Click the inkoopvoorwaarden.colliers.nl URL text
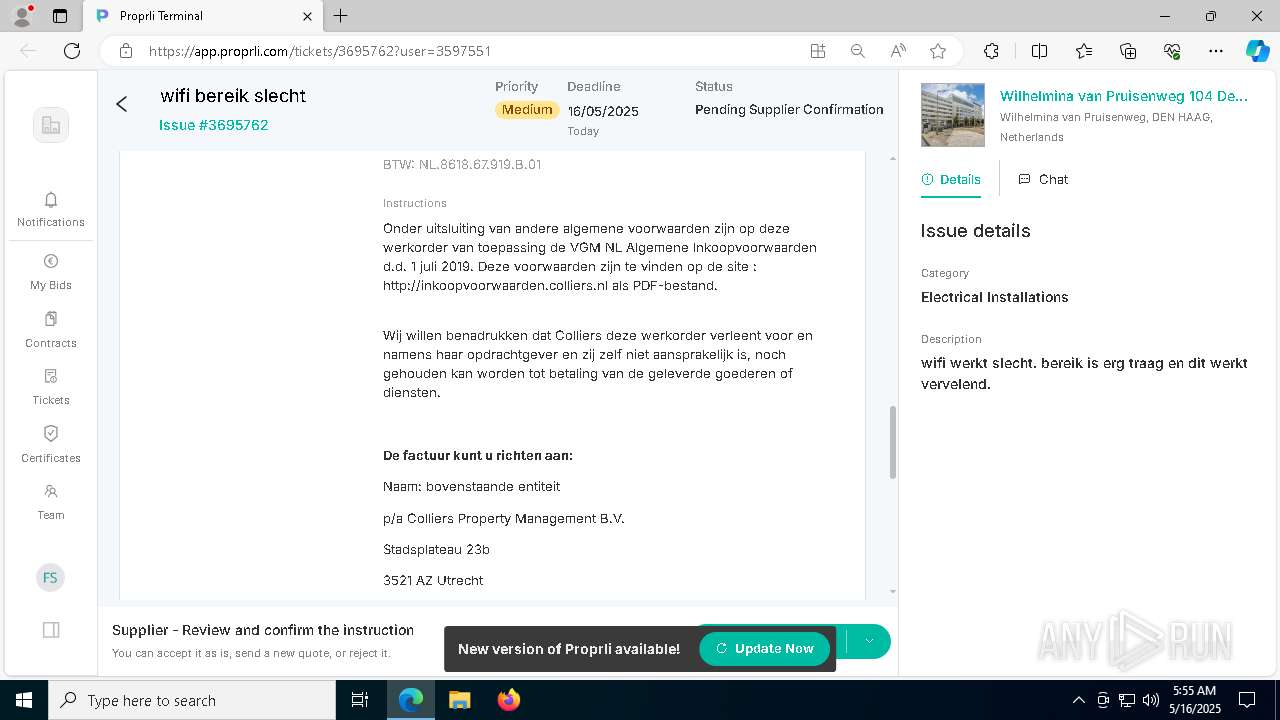Screen dimensions: 1280x720 click(x=496, y=286)
